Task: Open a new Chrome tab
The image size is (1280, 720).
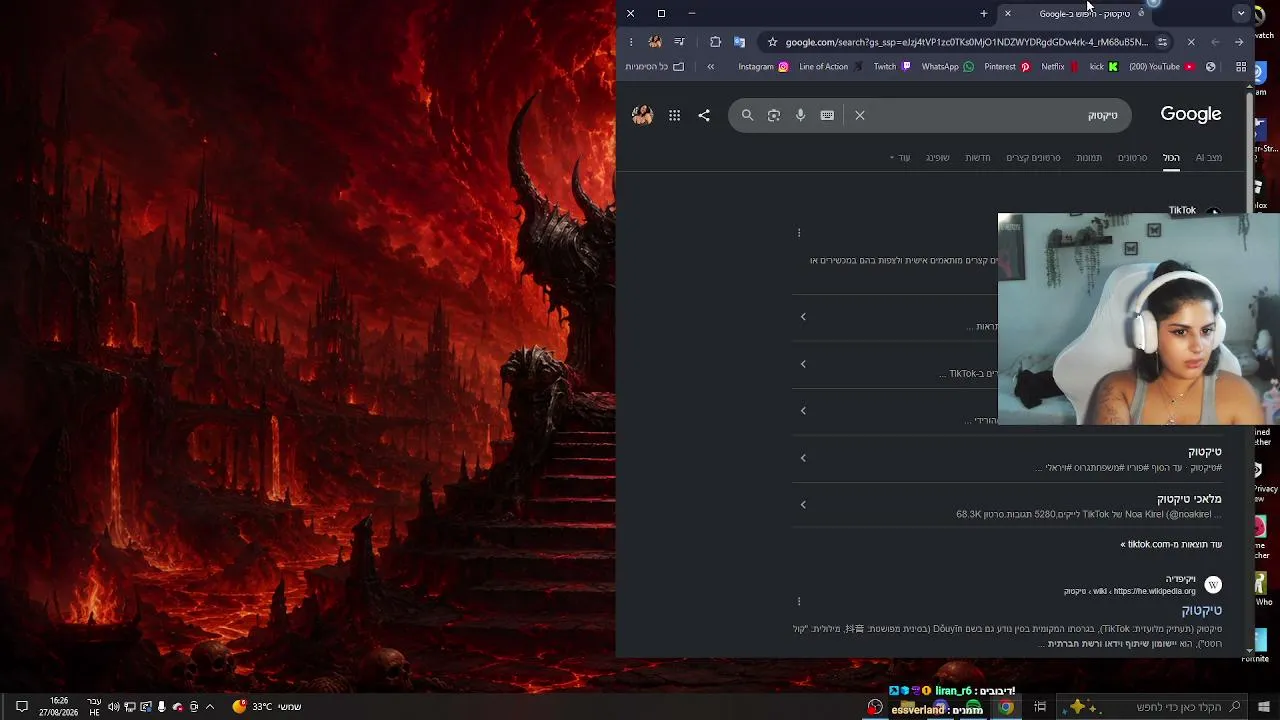Action: (x=984, y=14)
